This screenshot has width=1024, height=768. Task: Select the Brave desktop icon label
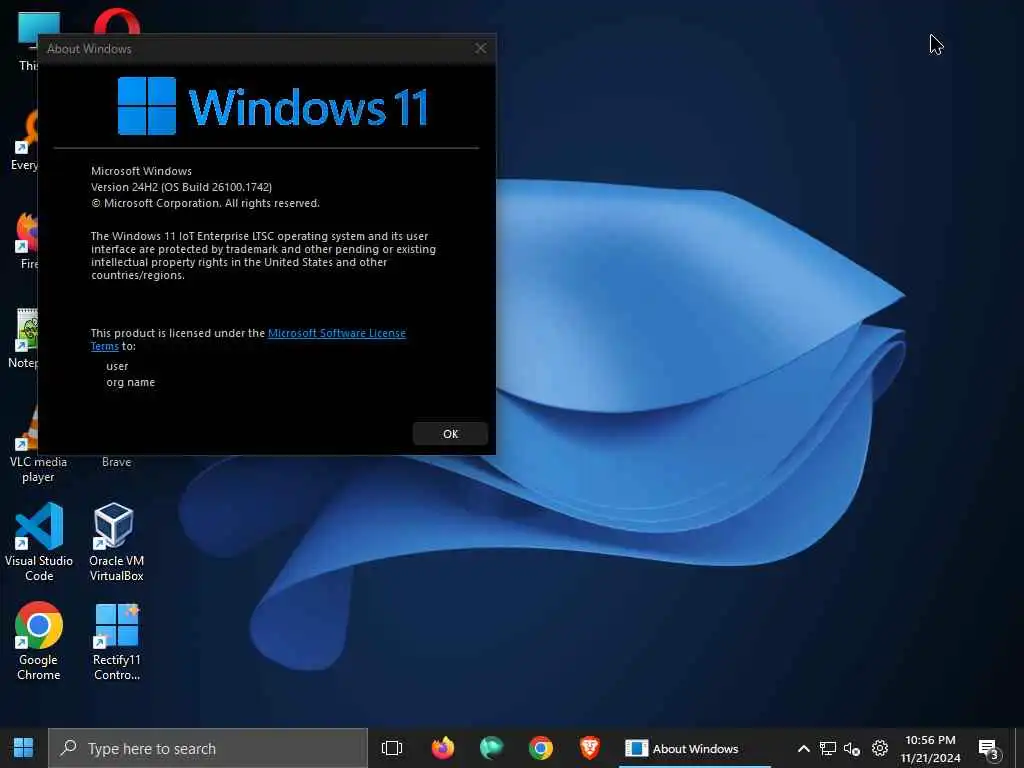tap(116, 462)
